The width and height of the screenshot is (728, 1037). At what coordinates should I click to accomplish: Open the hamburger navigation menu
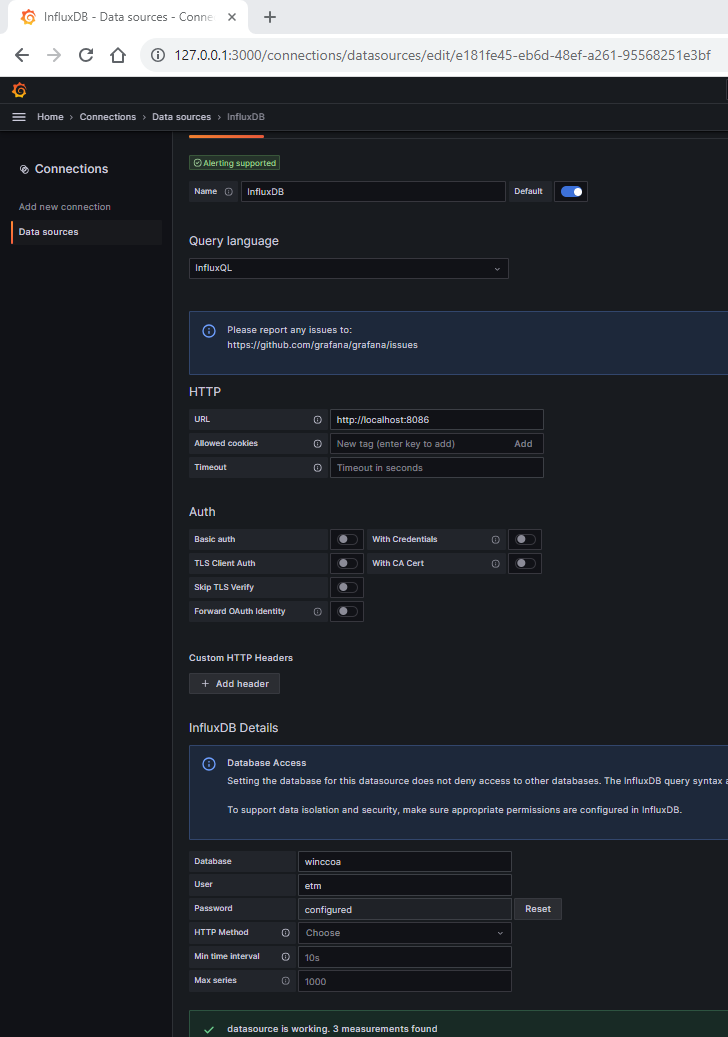pyautogui.click(x=19, y=117)
